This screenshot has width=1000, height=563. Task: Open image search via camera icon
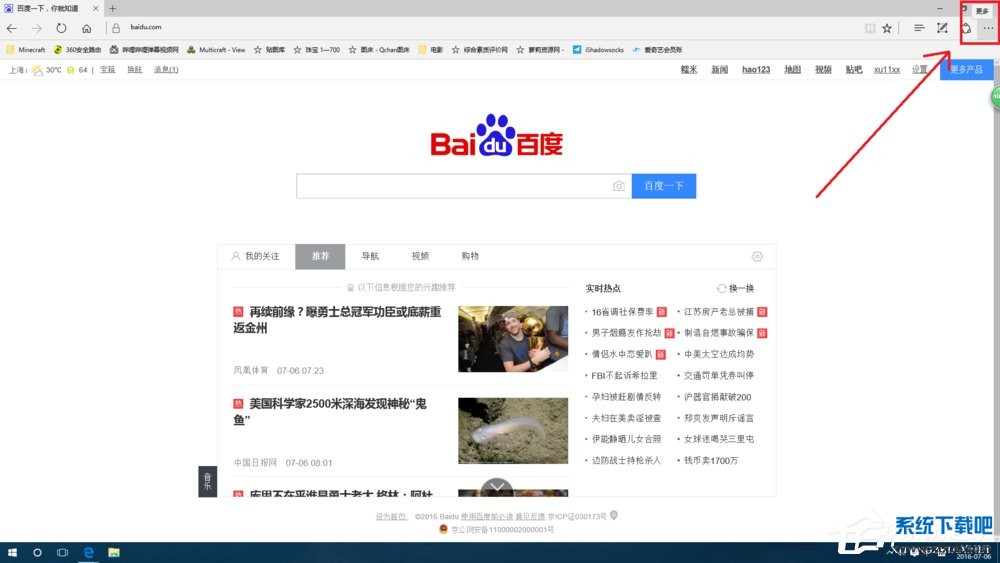(x=619, y=186)
